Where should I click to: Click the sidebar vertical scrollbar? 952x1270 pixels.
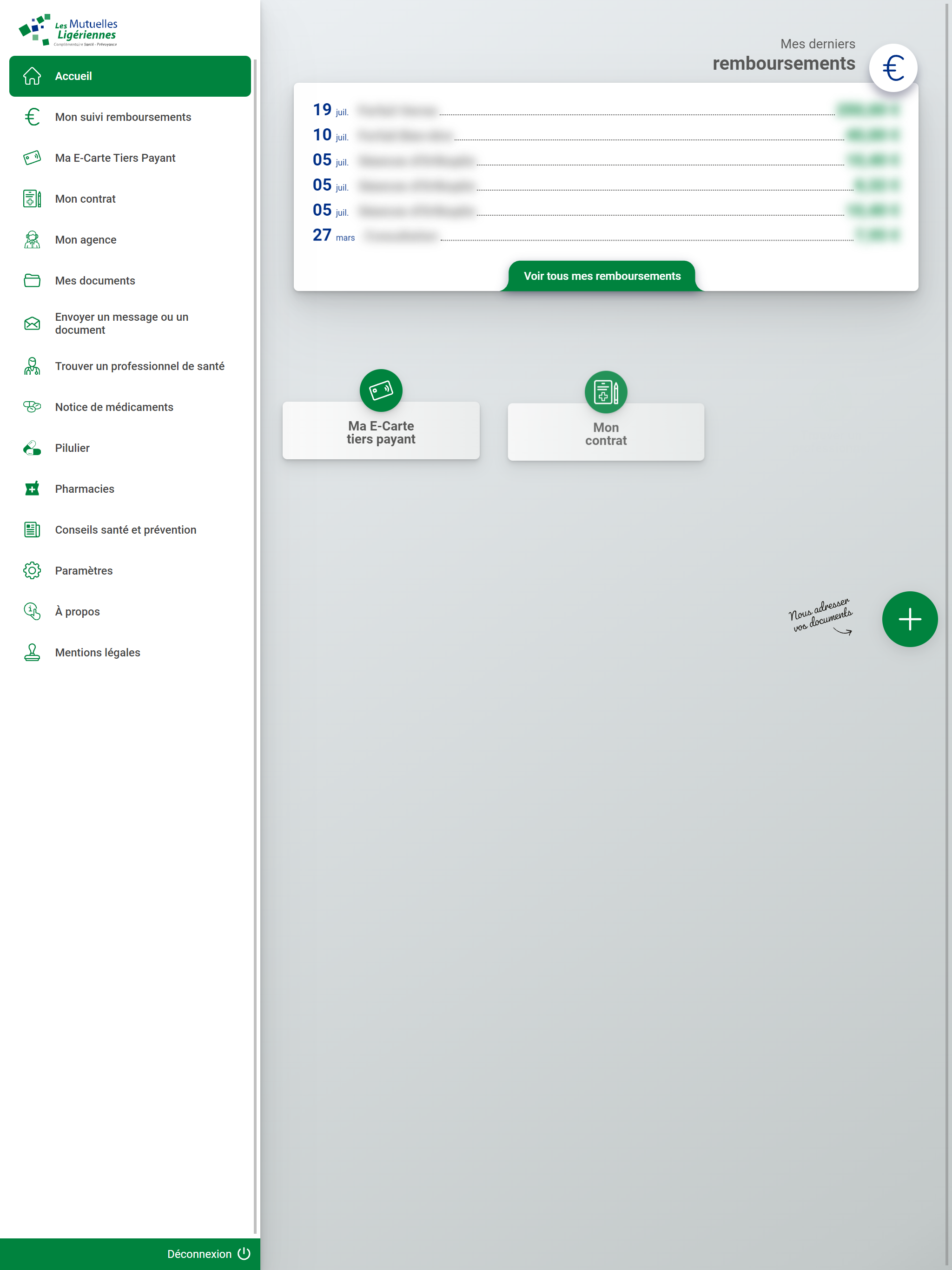[255, 646]
